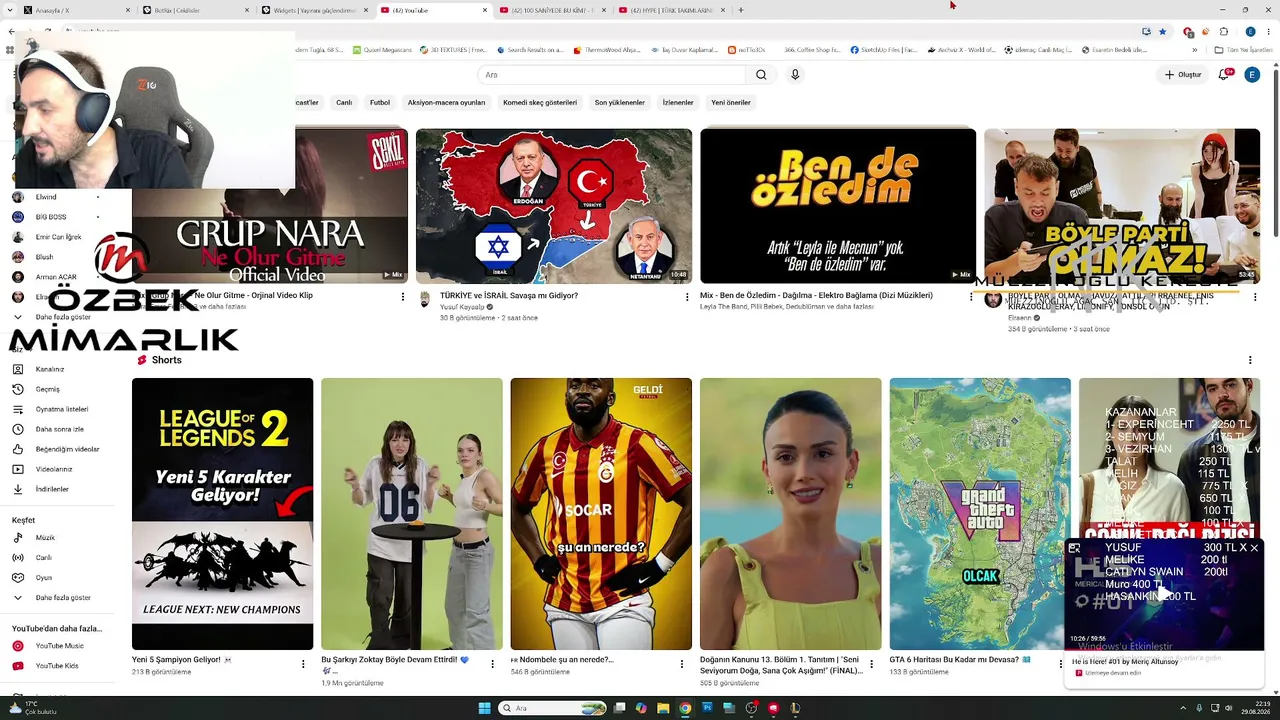Go to Oynatma listeleri playlists
This screenshot has height=720, width=1280.
pos(62,409)
